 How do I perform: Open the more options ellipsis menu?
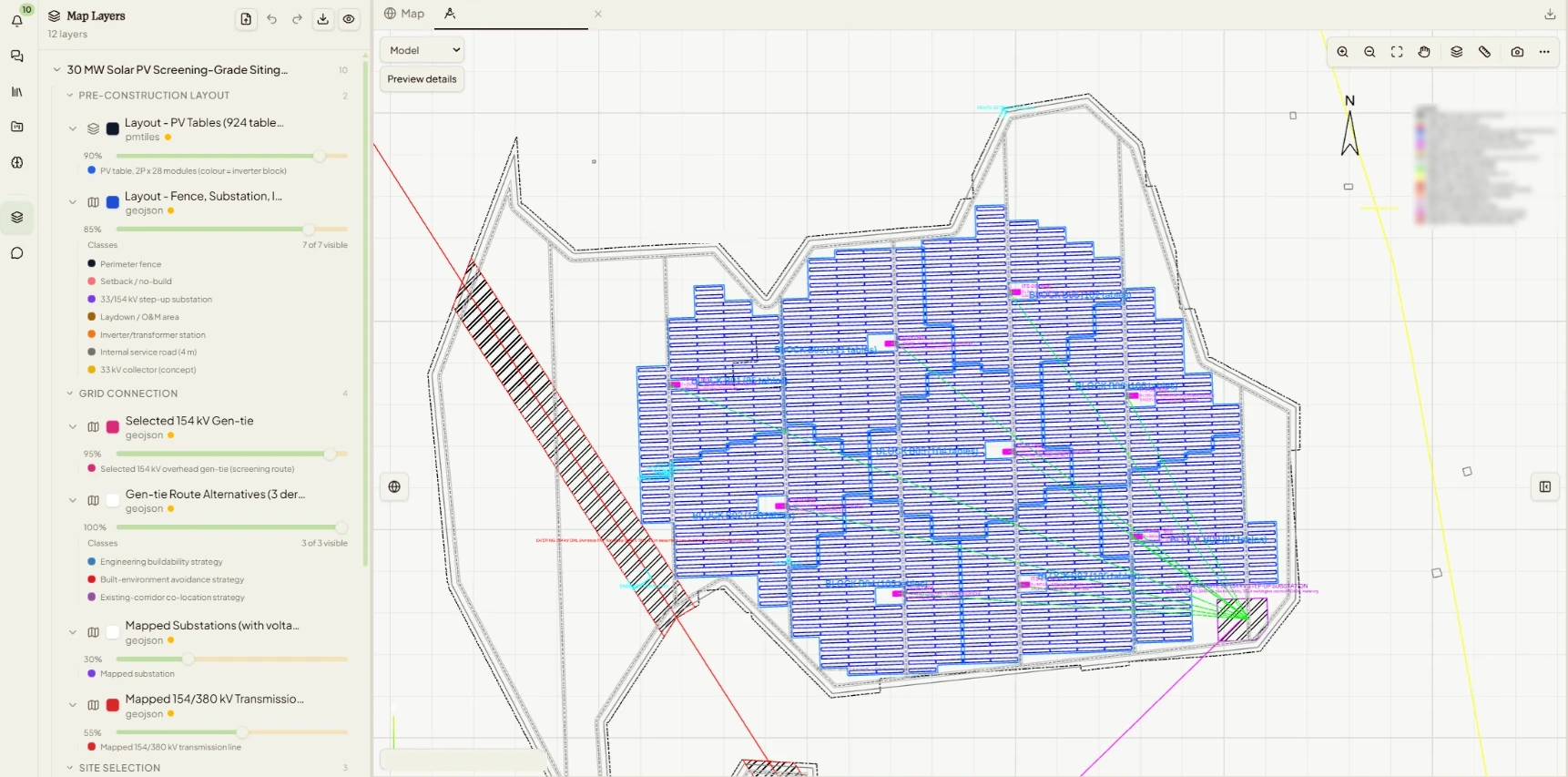click(1544, 52)
